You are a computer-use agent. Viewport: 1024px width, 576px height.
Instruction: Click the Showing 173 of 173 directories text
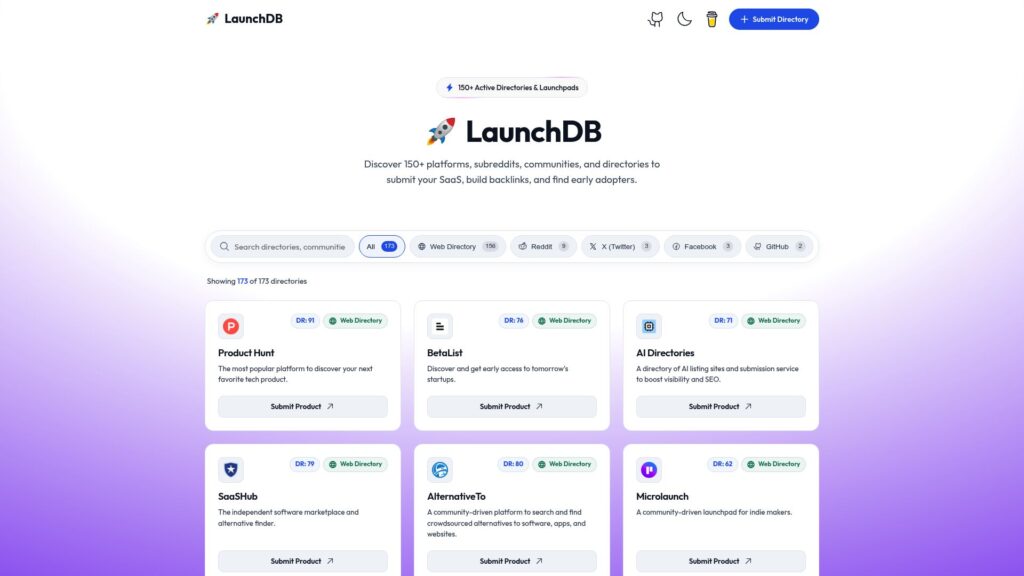tap(257, 281)
